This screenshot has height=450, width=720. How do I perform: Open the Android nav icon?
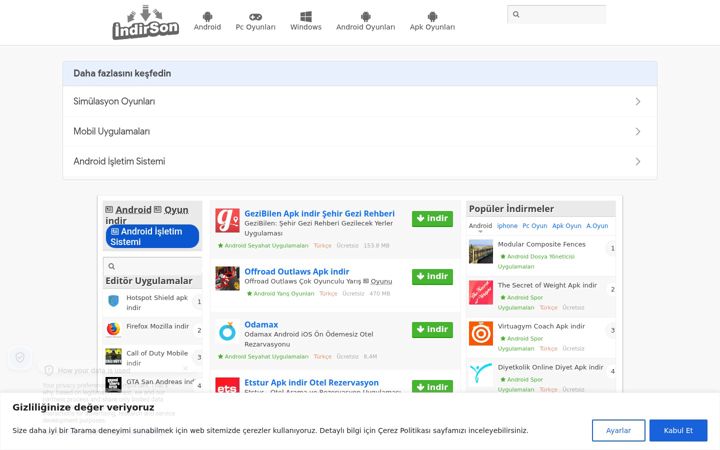point(208,17)
